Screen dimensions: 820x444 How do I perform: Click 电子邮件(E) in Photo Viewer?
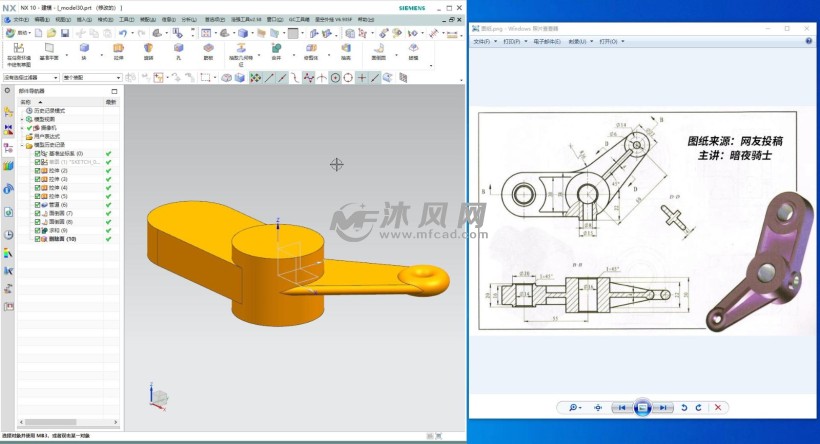tap(547, 41)
